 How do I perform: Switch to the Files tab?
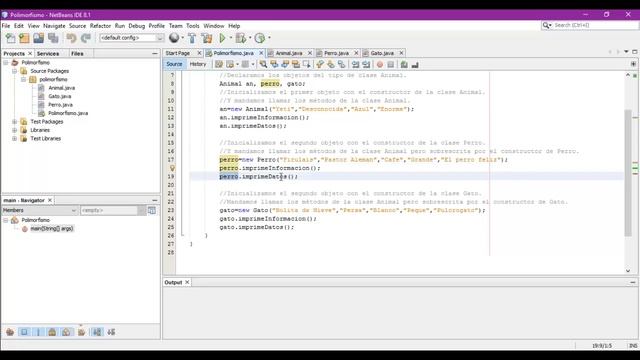[77, 53]
